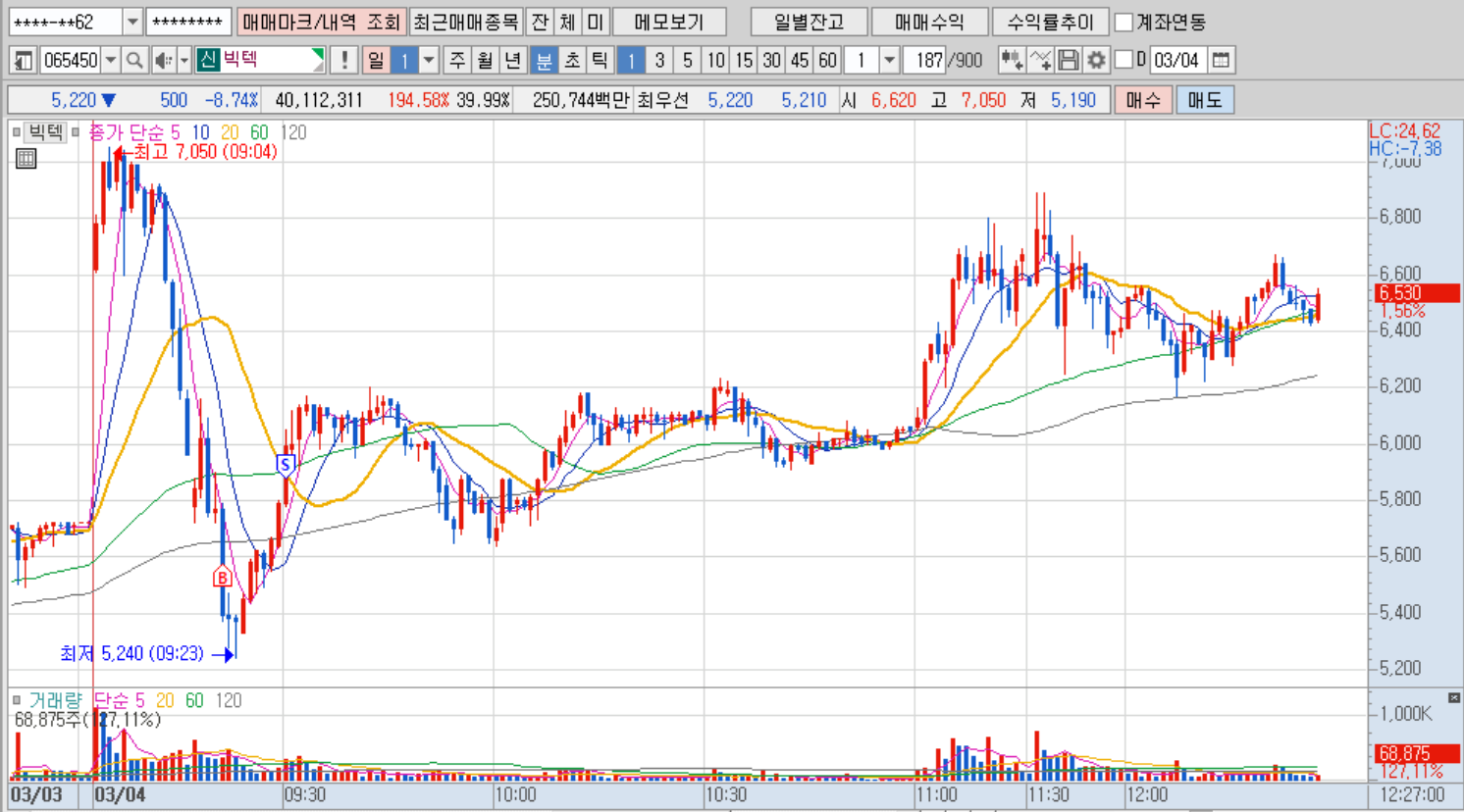The image size is (1464, 812).
Task: Open the grid table icon under 빅텍 label
Action: (26, 158)
